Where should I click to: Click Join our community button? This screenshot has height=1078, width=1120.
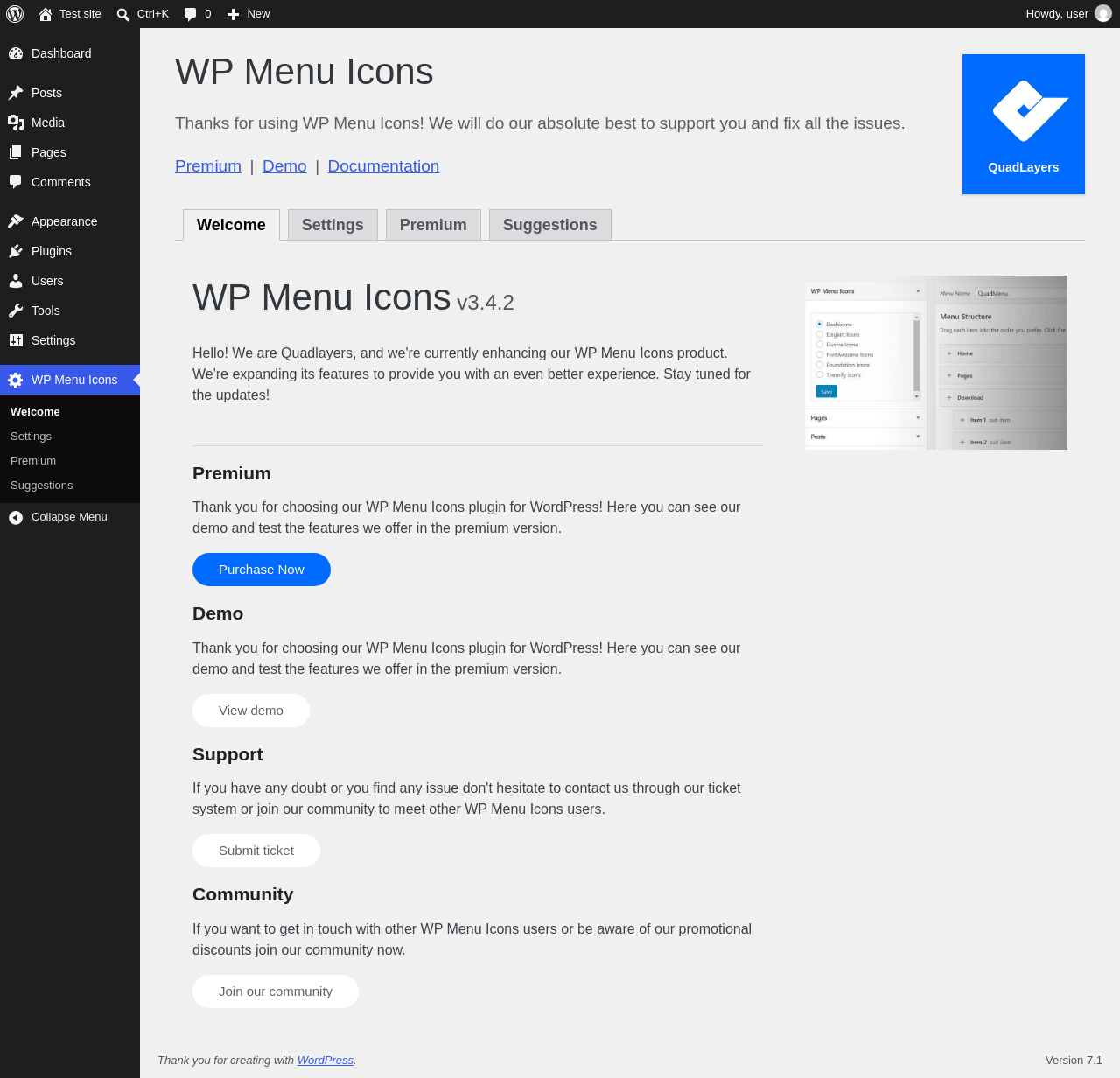[x=276, y=991]
